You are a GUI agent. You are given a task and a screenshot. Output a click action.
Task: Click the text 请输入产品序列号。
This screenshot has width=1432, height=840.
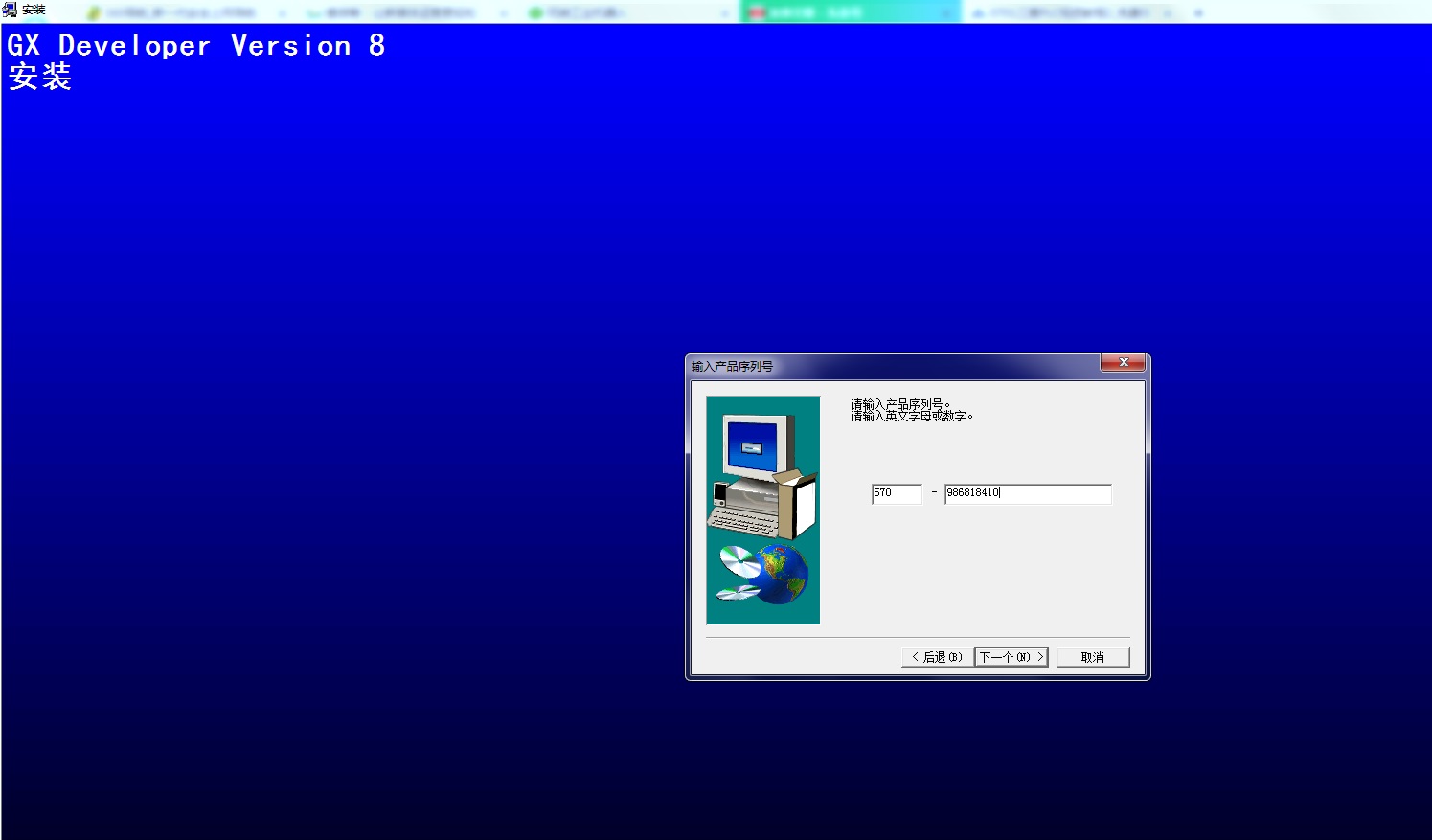pos(901,404)
